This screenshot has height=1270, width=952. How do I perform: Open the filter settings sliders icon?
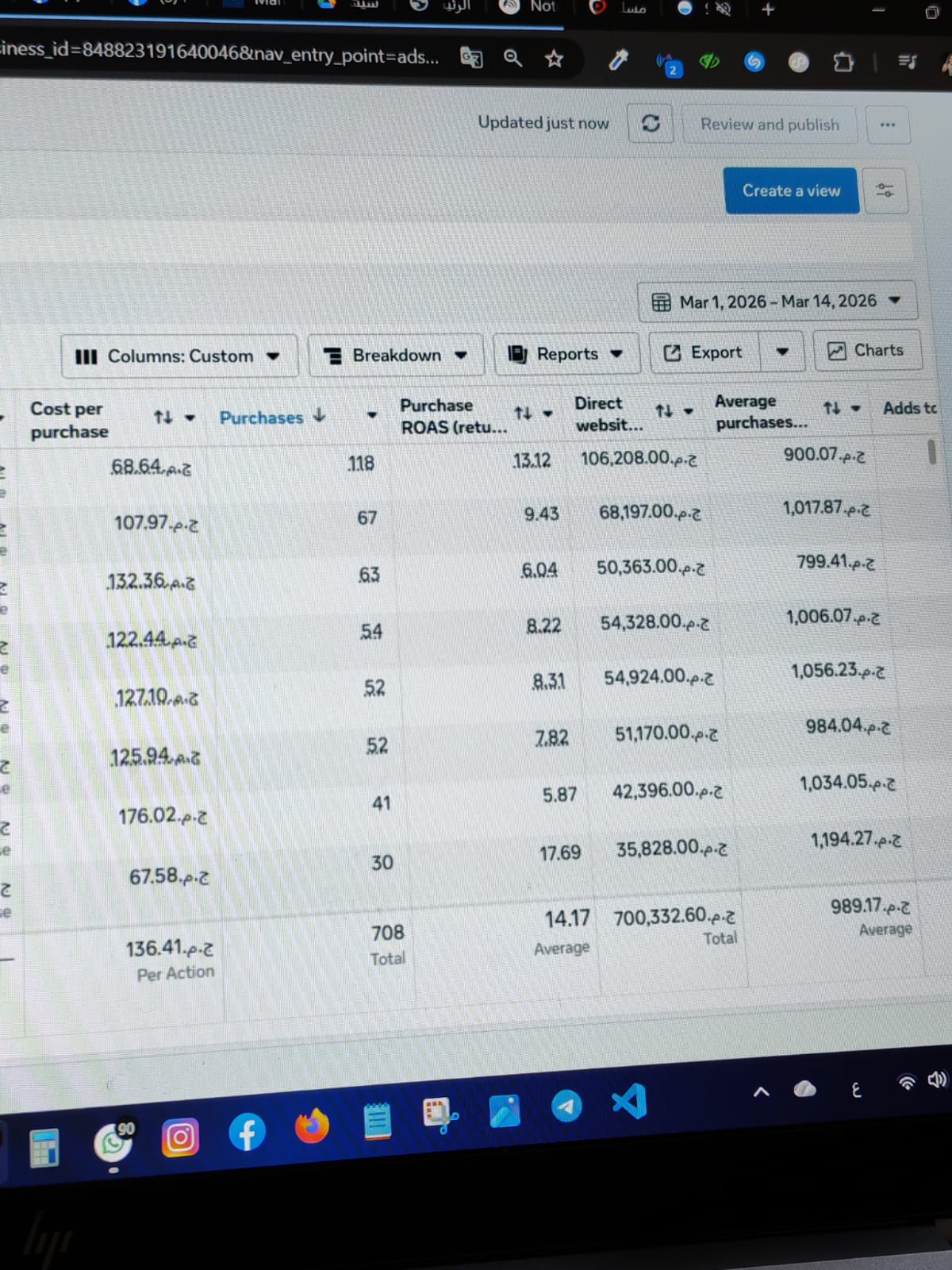tap(885, 190)
